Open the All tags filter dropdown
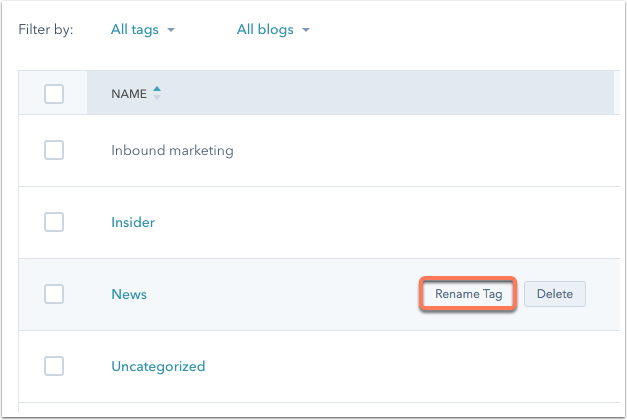 click(x=143, y=30)
